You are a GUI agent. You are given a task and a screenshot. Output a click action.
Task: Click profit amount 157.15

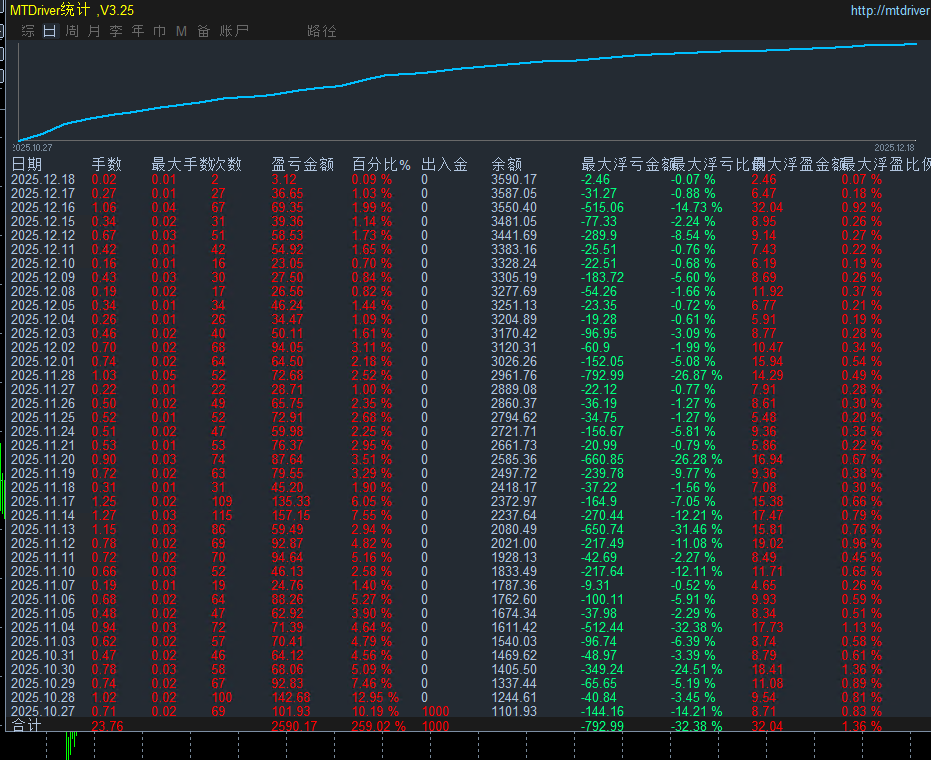click(291, 515)
